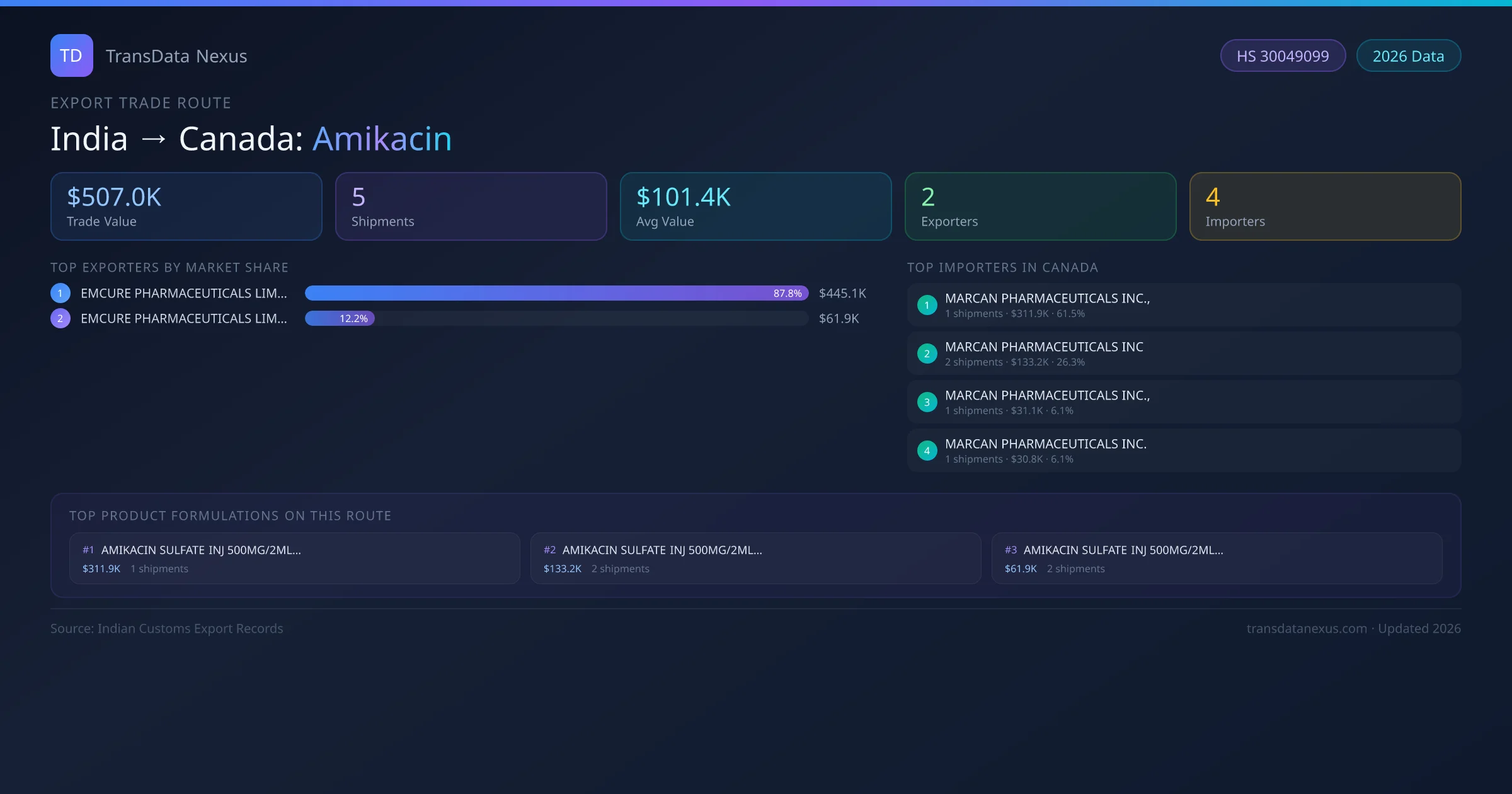Click transdatanexus.com footer link
The image size is (1512, 794).
point(1307,628)
